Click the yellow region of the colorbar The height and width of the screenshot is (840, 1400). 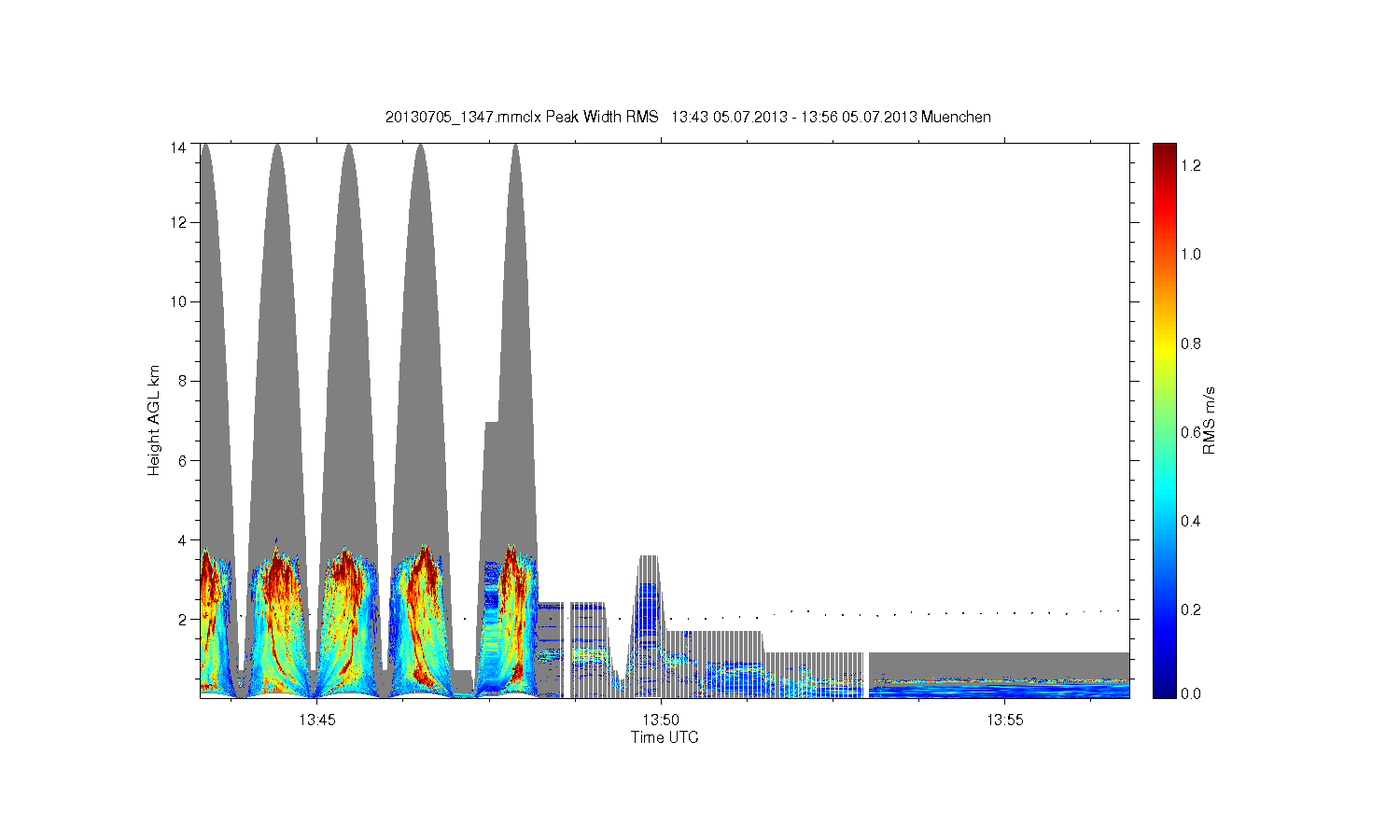click(x=1164, y=343)
